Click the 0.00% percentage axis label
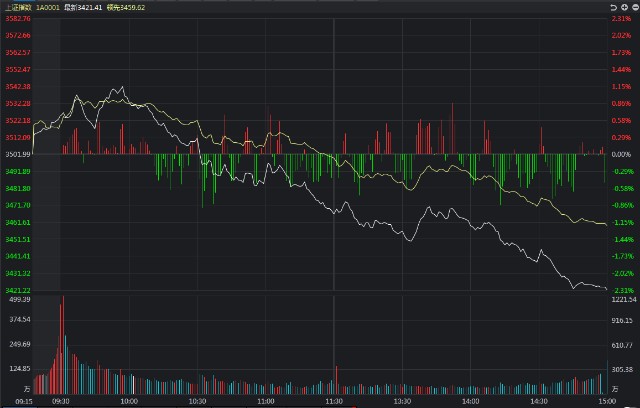This screenshot has width=640, height=408. pyautogui.click(x=622, y=154)
